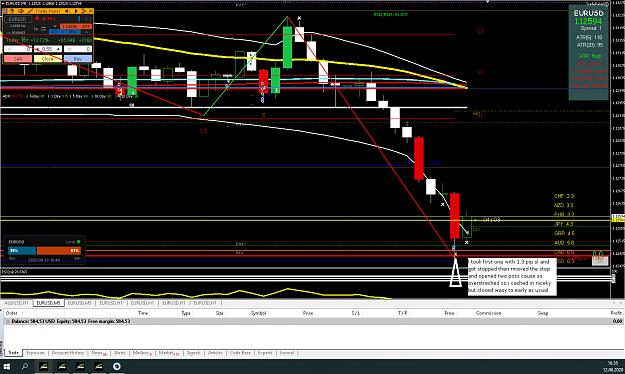
Task: Click the highlighted MetaTrader icon in the taskbar
Action: [43, 366]
